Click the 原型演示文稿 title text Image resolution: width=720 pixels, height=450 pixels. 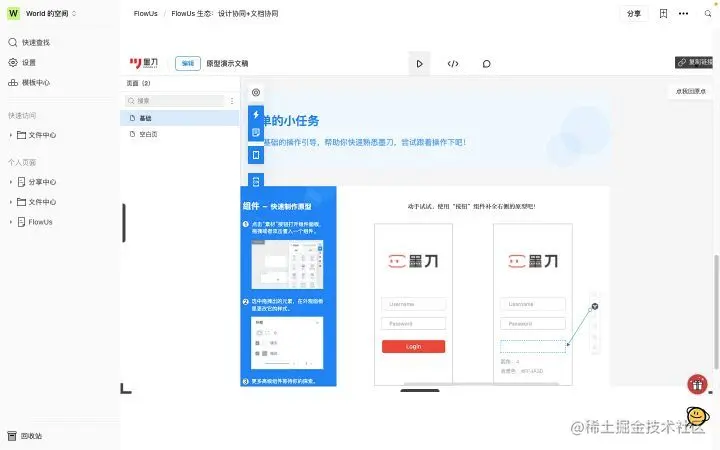[227, 63]
